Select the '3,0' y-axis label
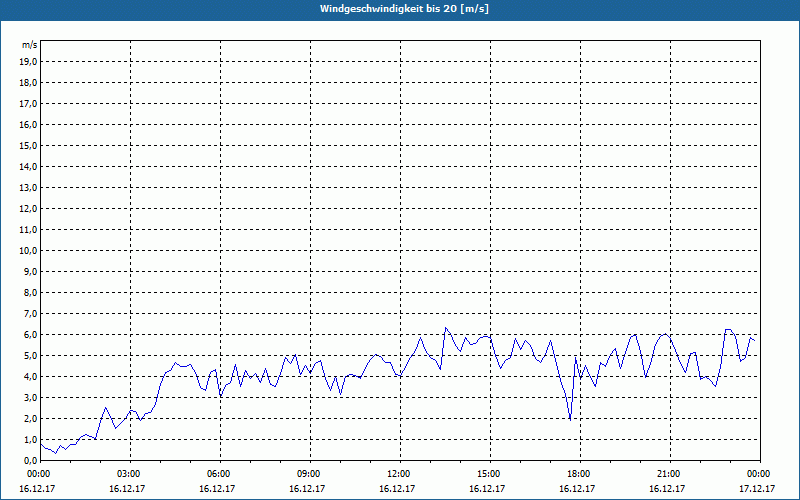Viewport: 800px width, 500px height. point(30,397)
